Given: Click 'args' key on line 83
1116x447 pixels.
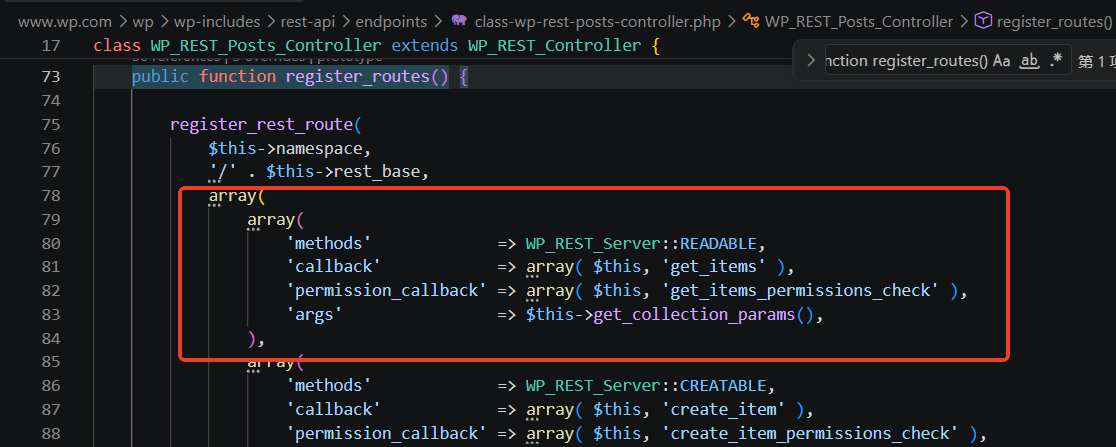Looking at the screenshot, I should (315, 315).
